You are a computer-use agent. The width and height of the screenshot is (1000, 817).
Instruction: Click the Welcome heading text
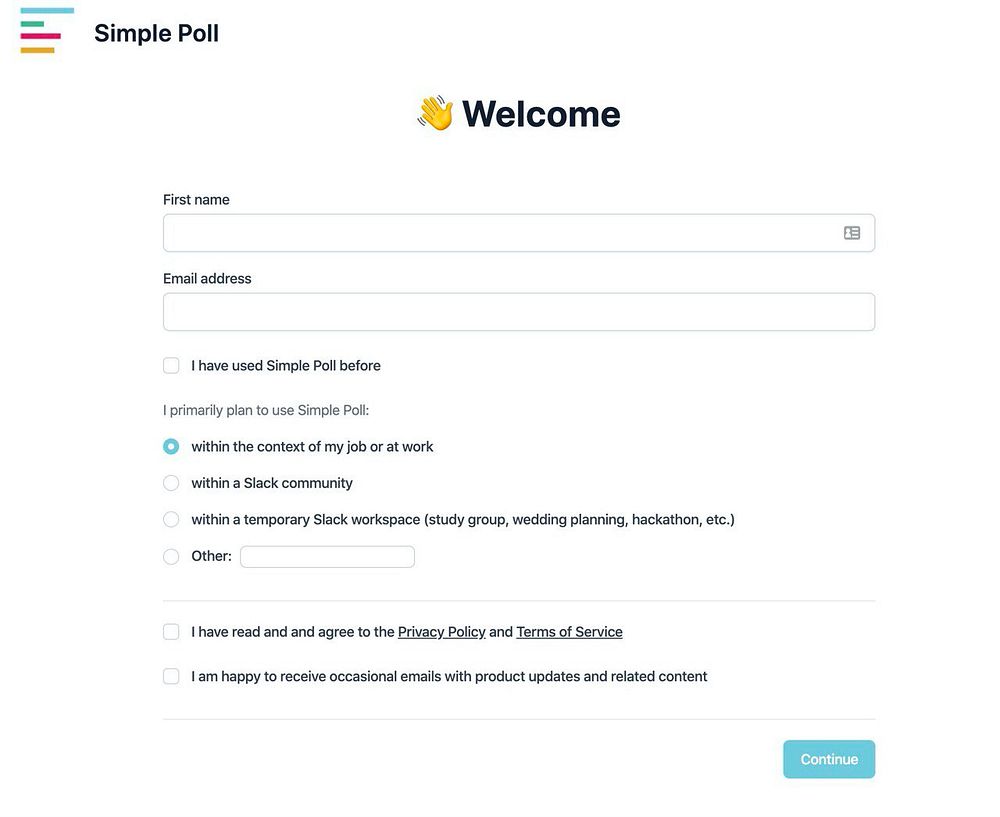tap(541, 114)
